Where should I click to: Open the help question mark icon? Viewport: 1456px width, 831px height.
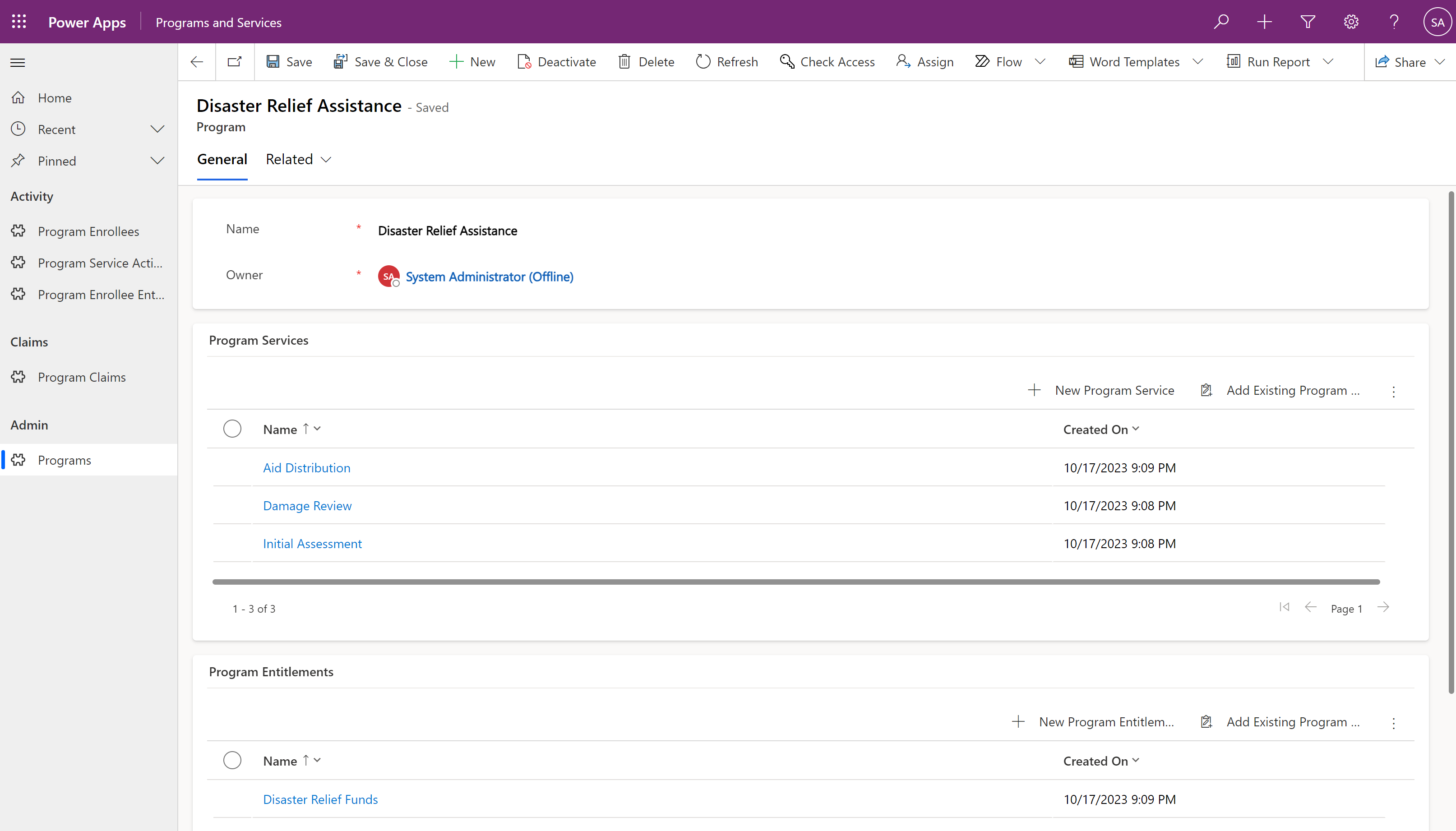click(1394, 22)
